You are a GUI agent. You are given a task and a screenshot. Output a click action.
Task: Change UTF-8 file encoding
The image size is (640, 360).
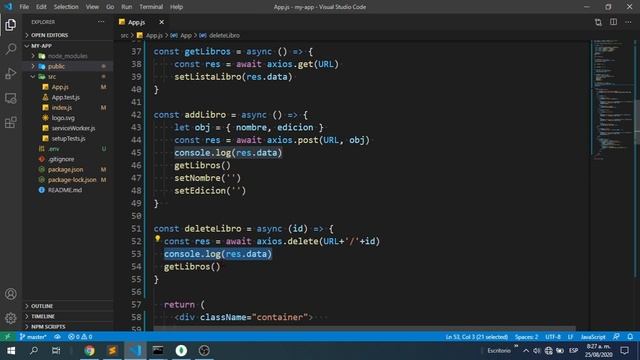pyautogui.click(x=553, y=337)
